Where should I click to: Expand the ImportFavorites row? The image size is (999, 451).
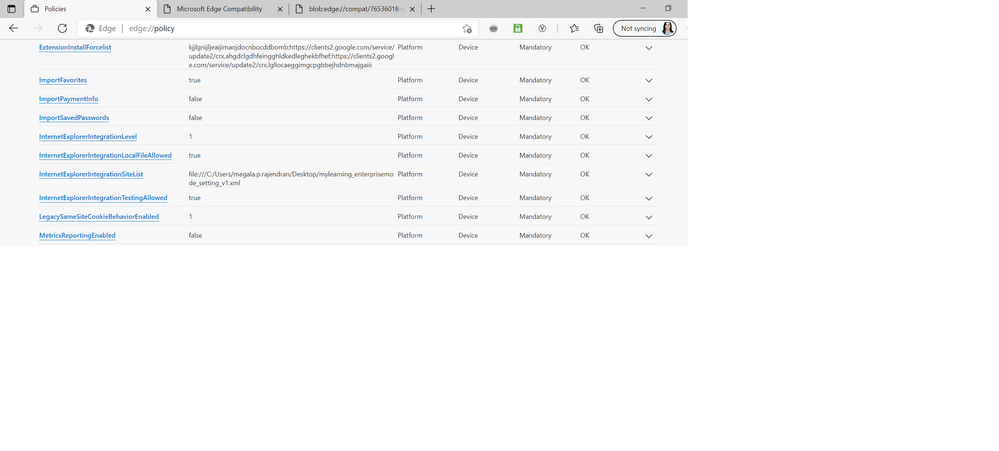click(649, 80)
